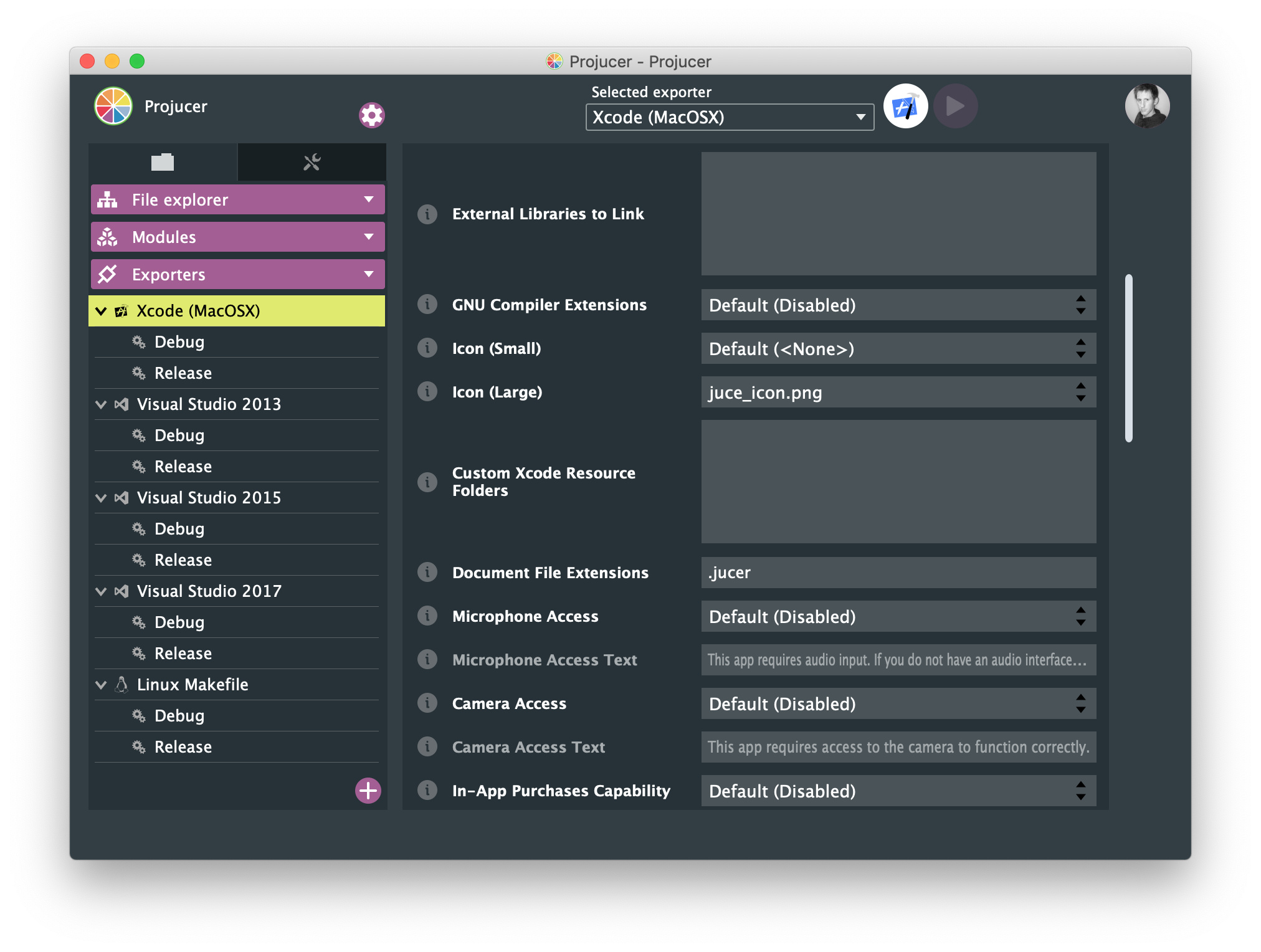Switch to the build tools tab

pos(312,163)
